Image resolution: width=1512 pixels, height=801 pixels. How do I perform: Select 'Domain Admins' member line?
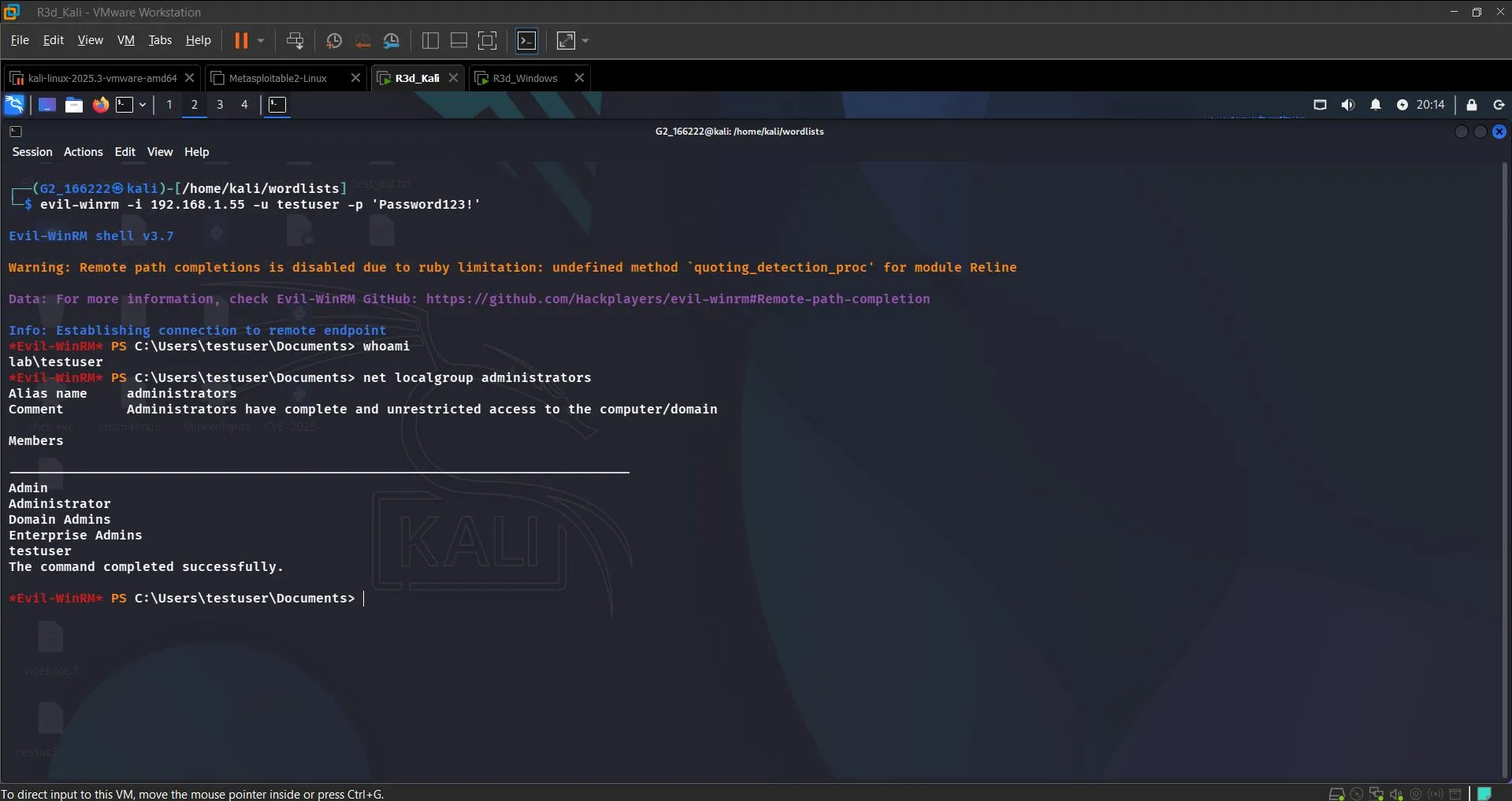click(60, 520)
